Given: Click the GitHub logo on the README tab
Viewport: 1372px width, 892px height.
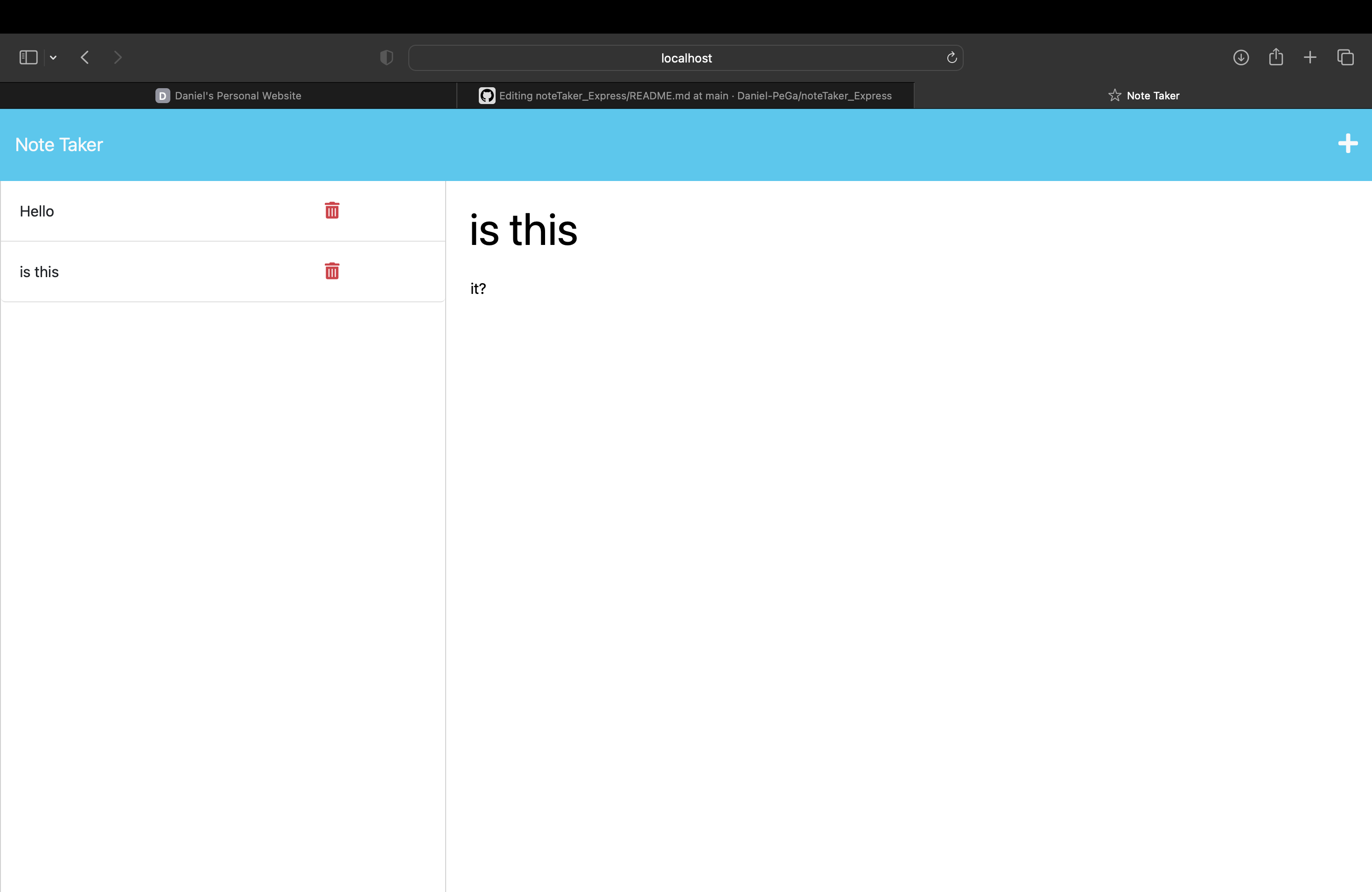Looking at the screenshot, I should point(487,96).
